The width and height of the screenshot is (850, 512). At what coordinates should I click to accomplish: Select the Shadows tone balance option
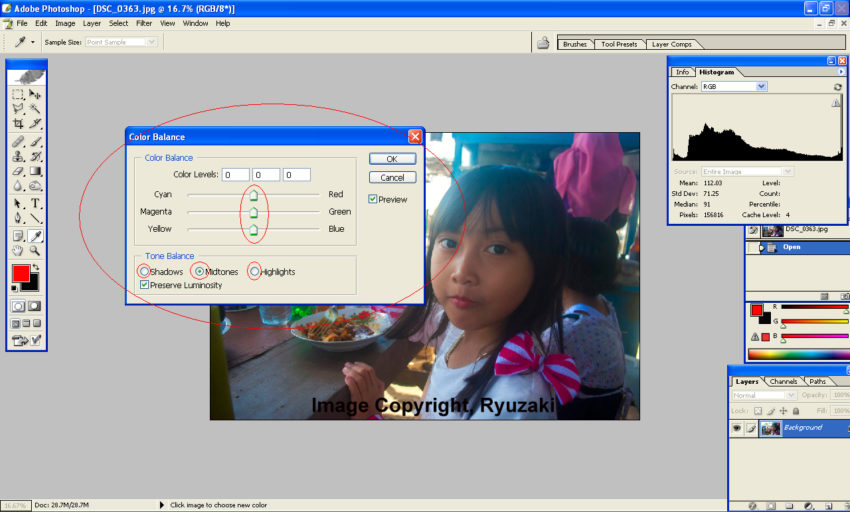click(145, 272)
